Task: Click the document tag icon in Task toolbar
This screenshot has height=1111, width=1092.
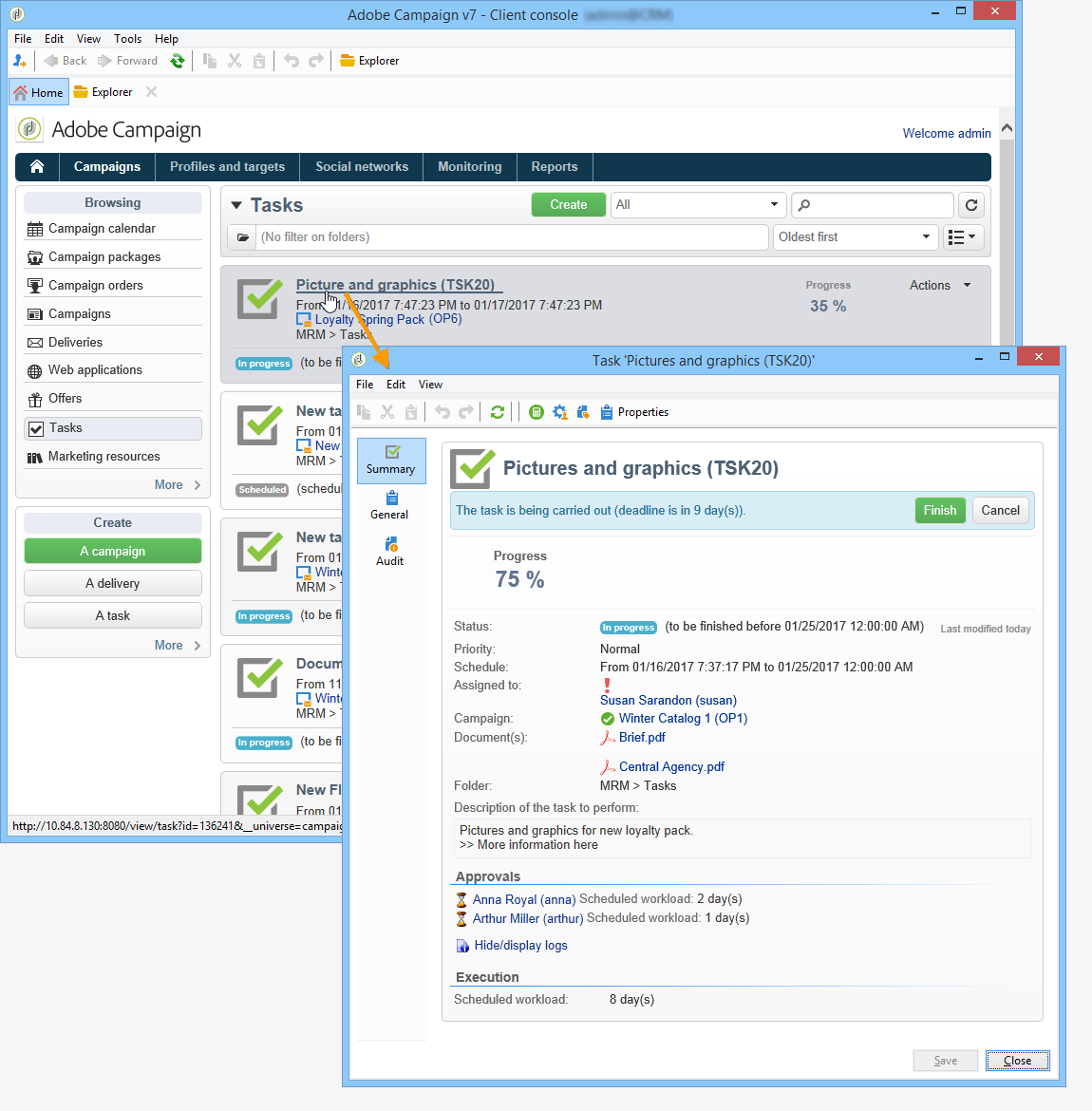Action: [583, 412]
